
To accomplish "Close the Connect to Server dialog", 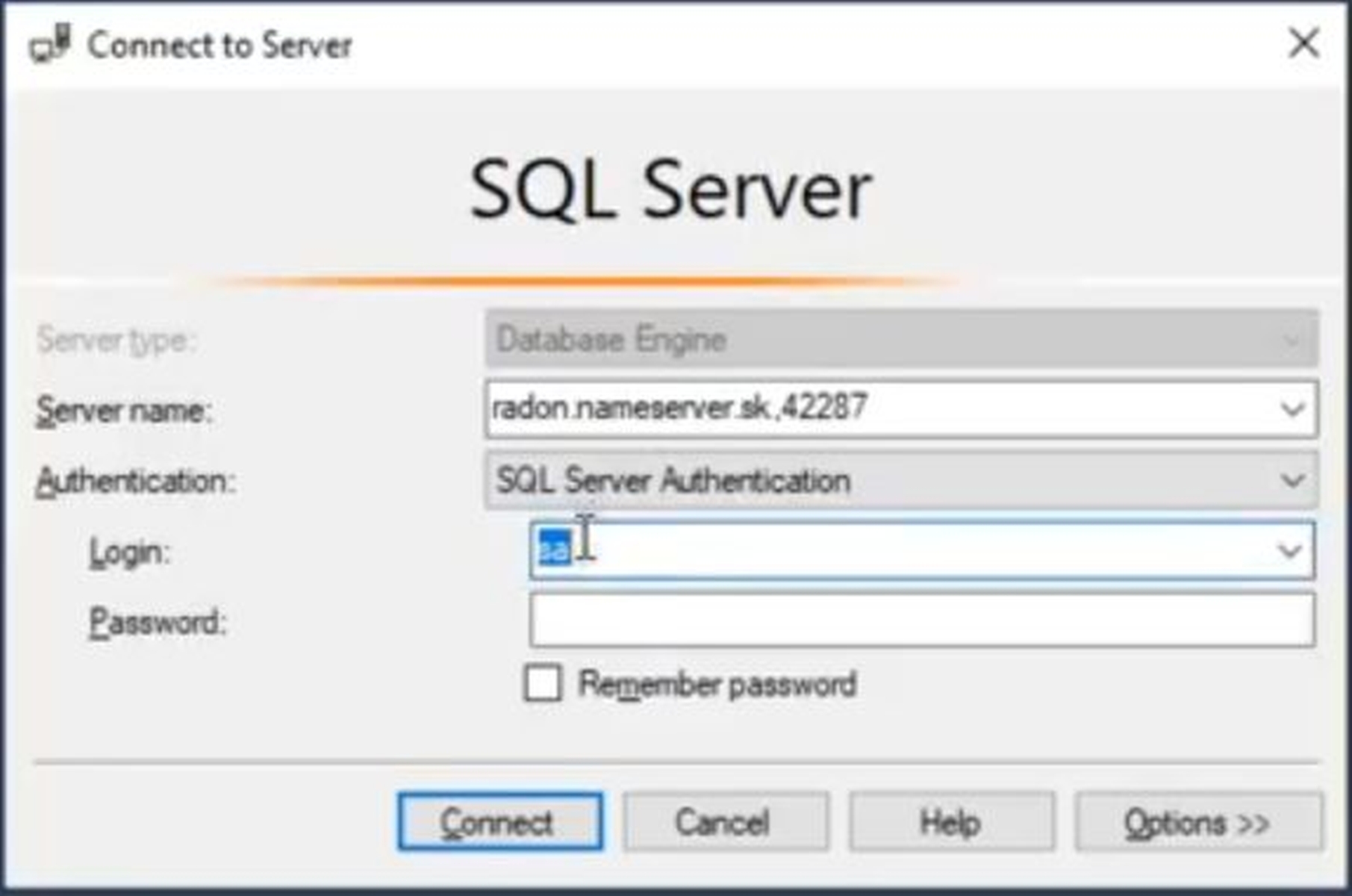I will coord(1303,43).
